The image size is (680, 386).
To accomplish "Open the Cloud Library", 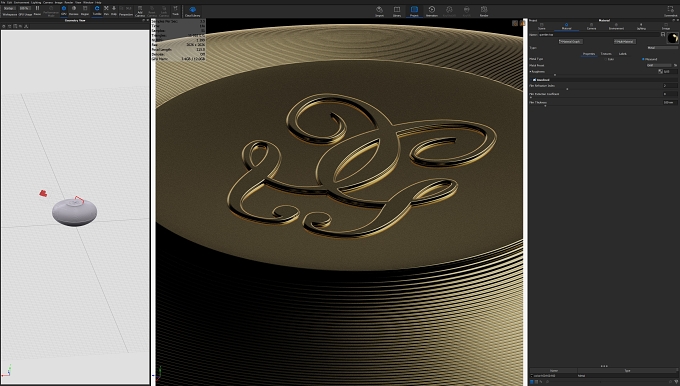I will pyautogui.click(x=193, y=11).
